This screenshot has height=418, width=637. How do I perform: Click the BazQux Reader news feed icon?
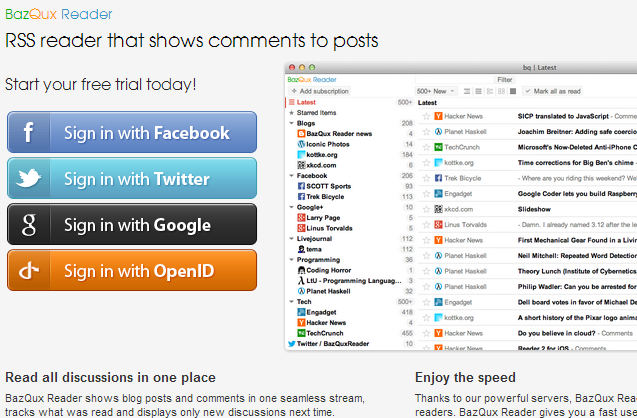(301, 134)
